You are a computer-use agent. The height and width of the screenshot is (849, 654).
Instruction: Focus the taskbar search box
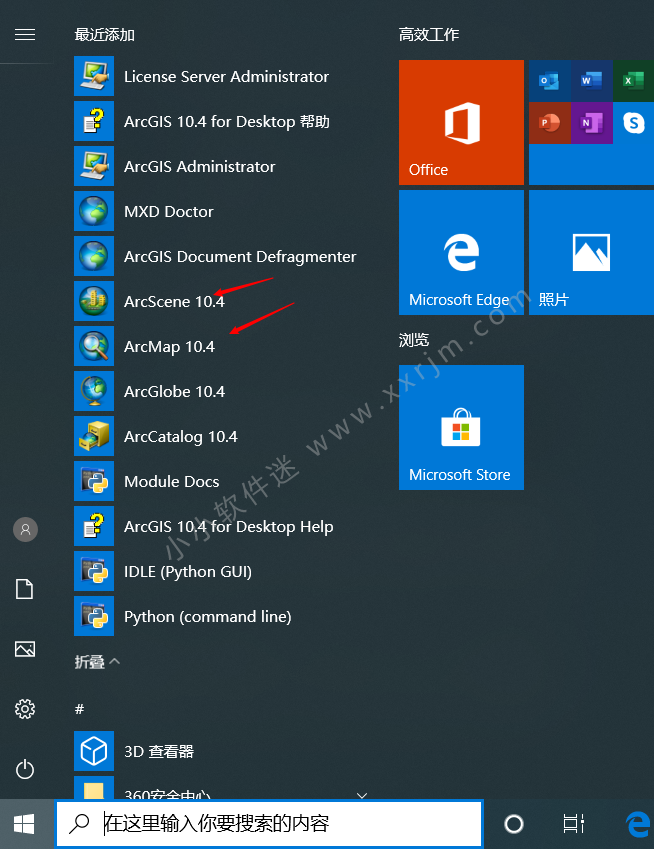(x=269, y=824)
